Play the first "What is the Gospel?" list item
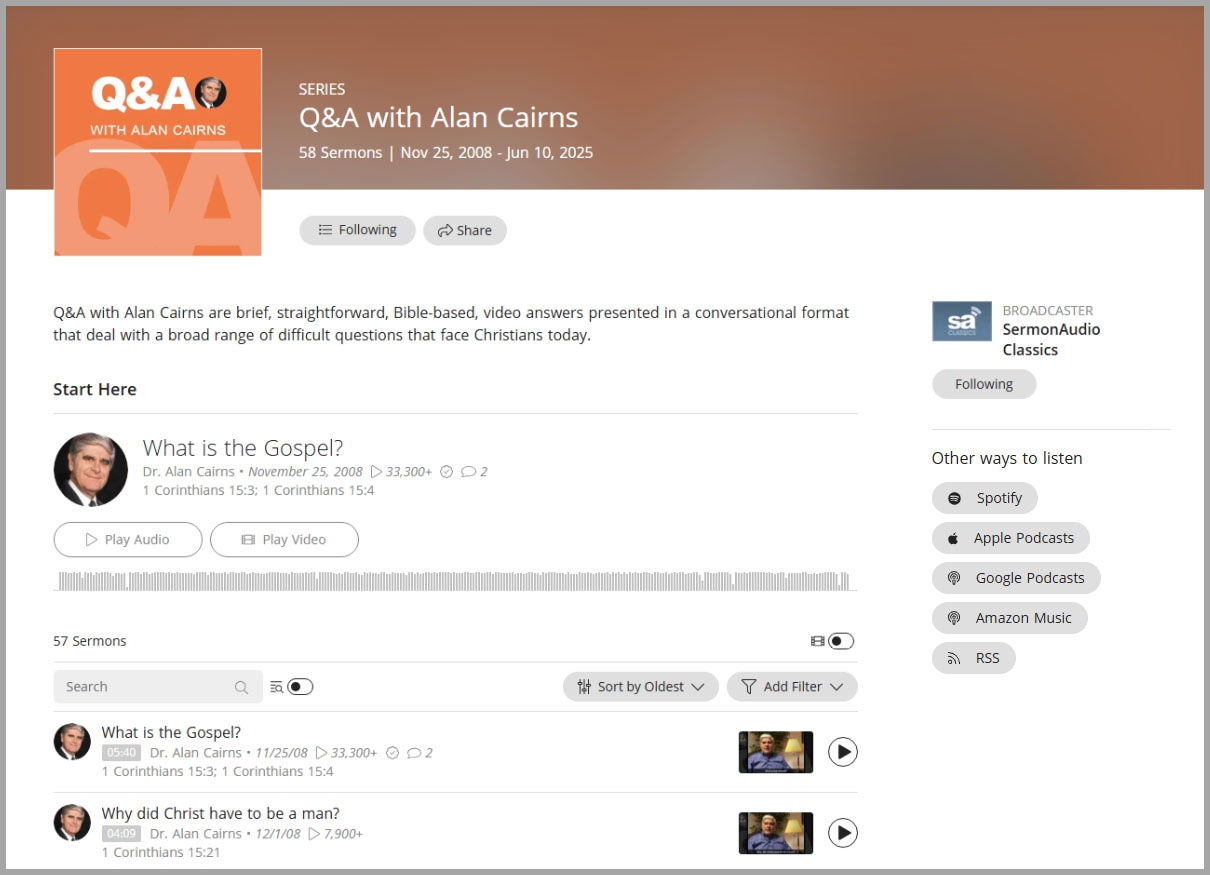The width and height of the screenshot is (1210, 875). tap(843, 751)
